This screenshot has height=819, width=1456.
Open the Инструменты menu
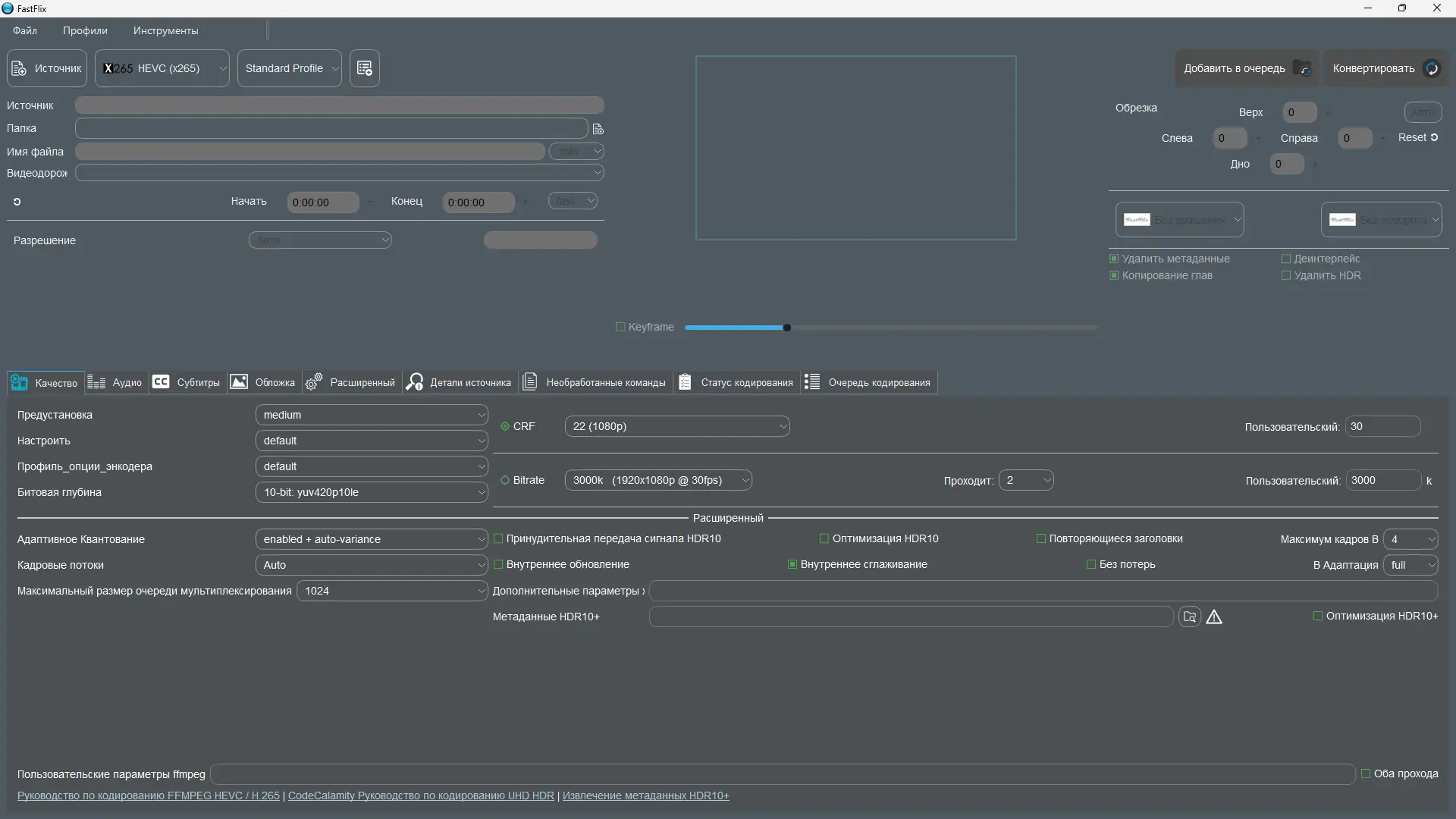coord(165,31)
